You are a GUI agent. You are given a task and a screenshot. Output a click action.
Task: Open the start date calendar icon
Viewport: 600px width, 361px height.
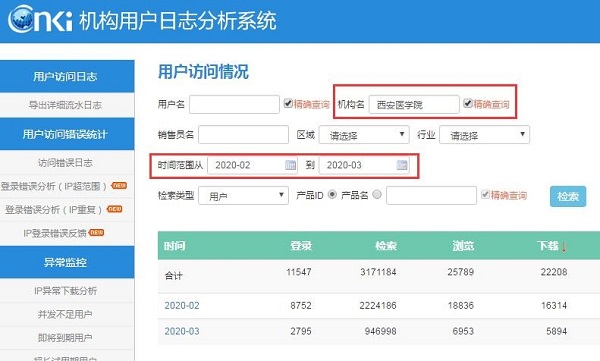tap(290, 165)
